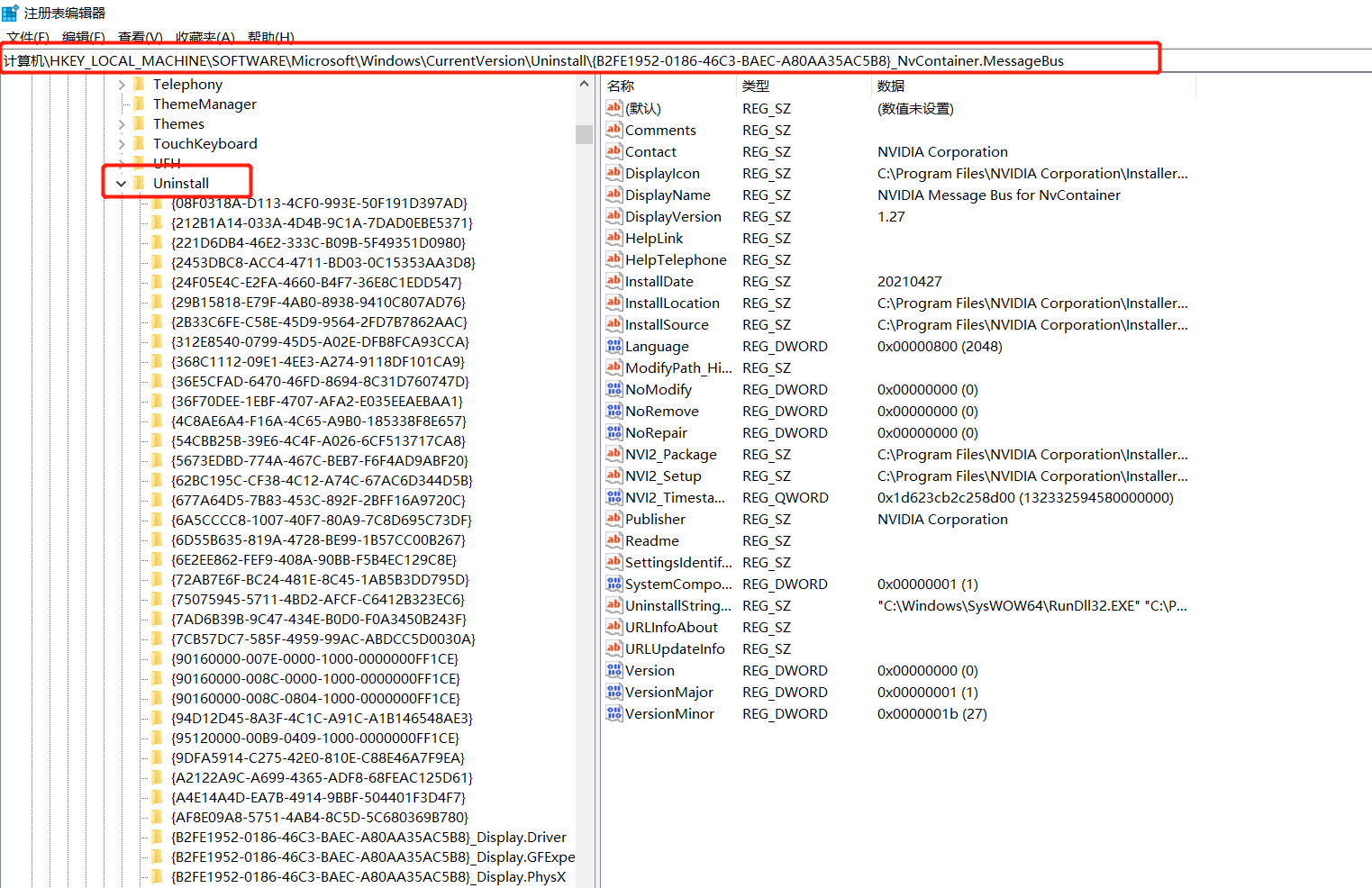The width and height of the screenshot is (1372, 888).
Task: Select key {2453DBC8-ACC4-4711-BD03-0C15353AA3D8}
Action: click(323, 262)
